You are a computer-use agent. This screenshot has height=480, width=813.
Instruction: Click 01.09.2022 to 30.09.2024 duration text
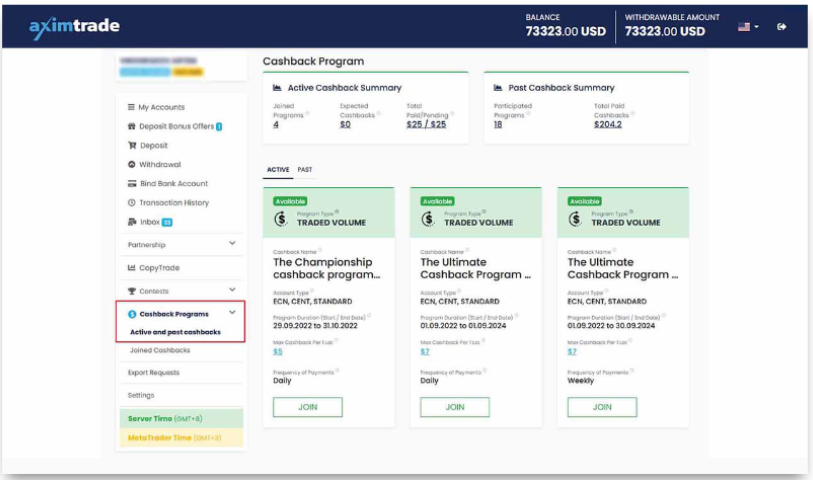point(611,326)
